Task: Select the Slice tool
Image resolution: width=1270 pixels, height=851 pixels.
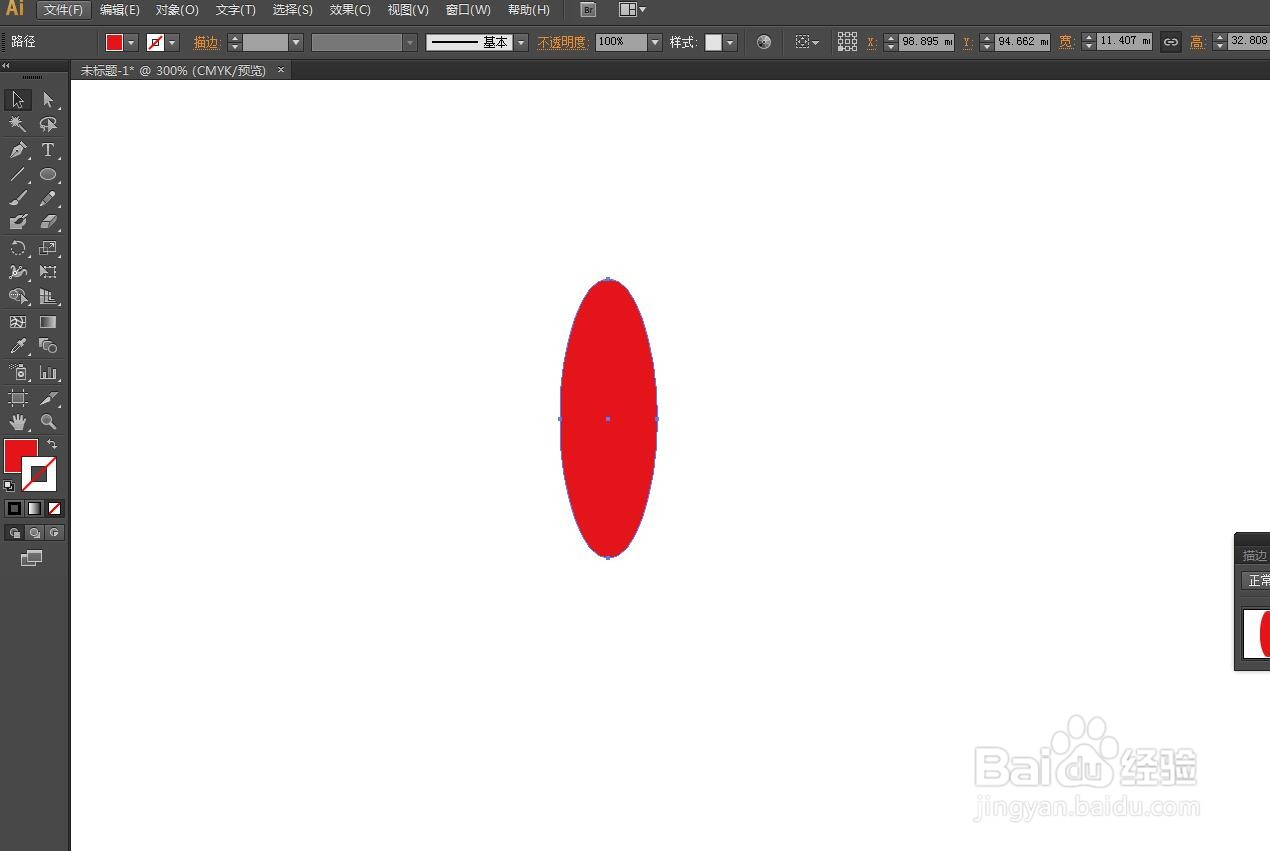Action: [48, 398]
